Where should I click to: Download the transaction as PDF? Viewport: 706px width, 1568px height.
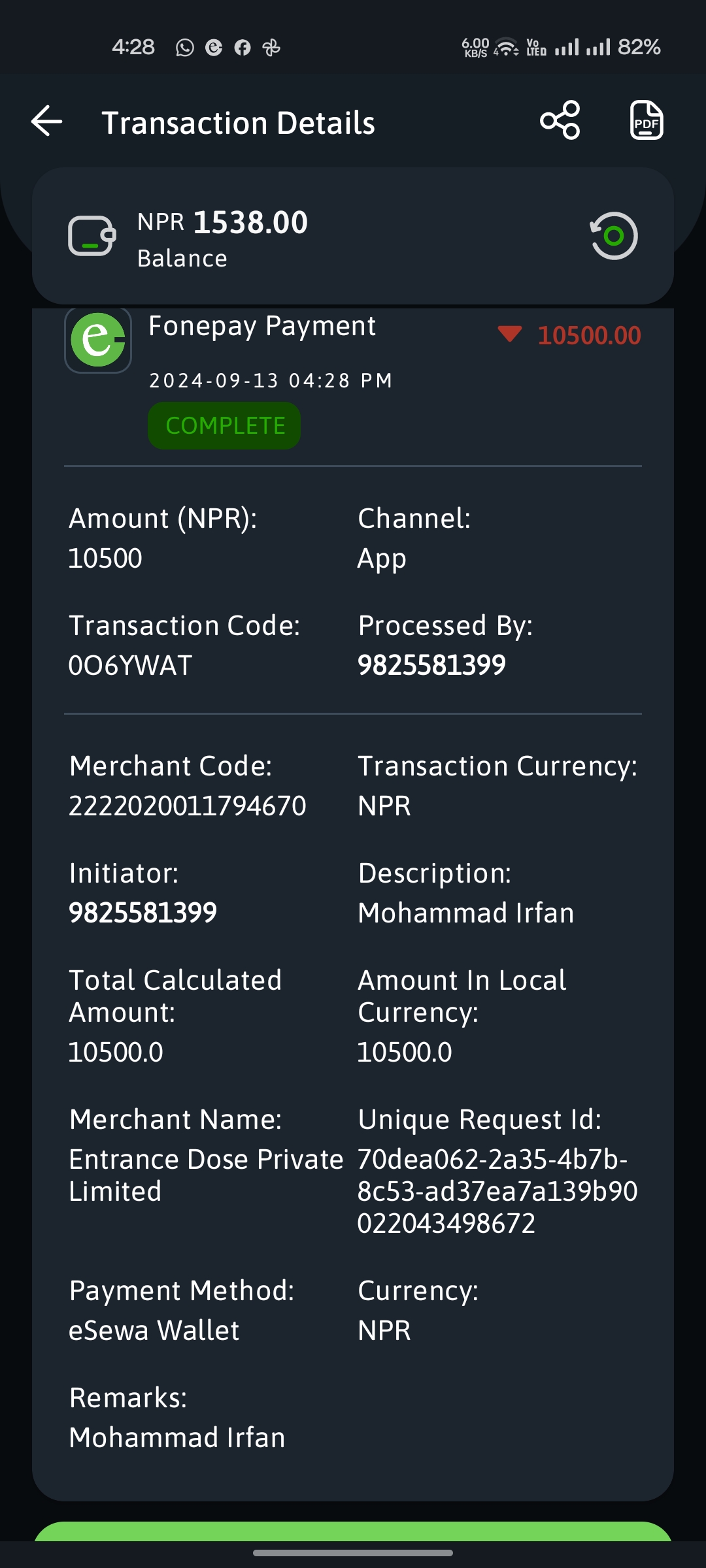click(646, 120)
